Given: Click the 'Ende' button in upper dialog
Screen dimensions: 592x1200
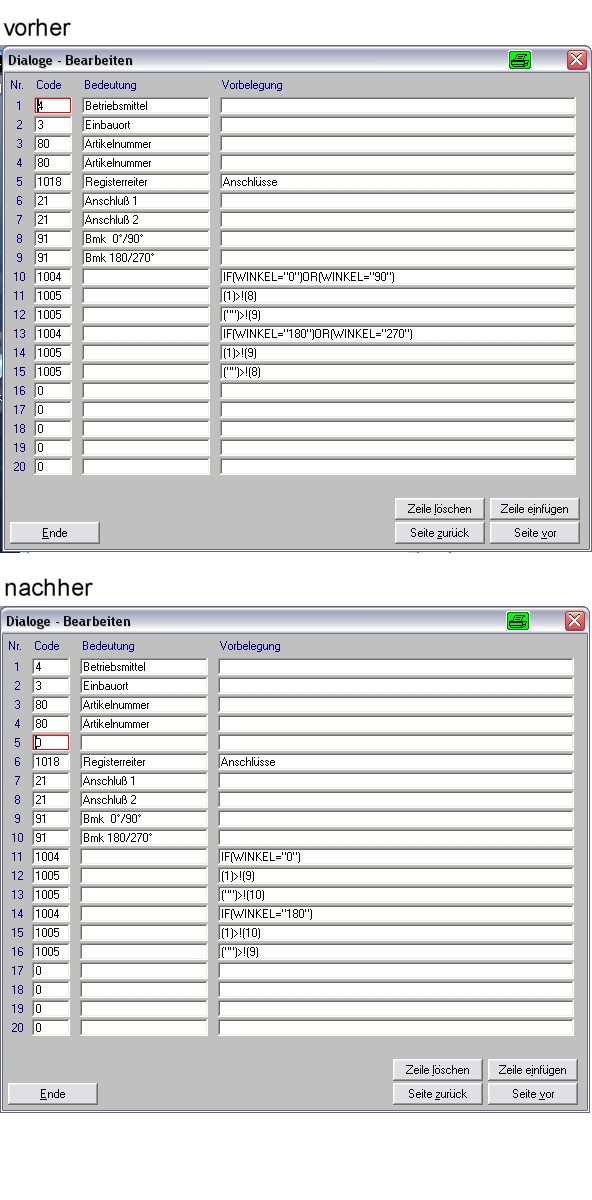Looking at the screenshot, I should (54, 533).
